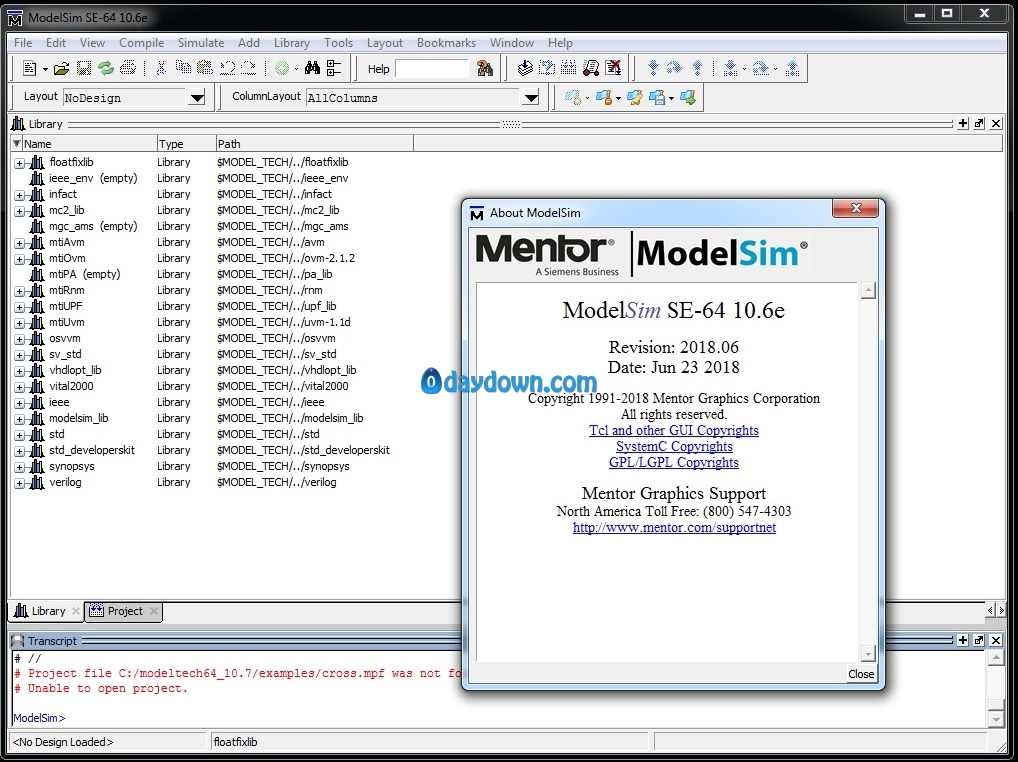The height and width of the screenshot is (762, 1018).
Task: Open the GPL/LGPL Copyrights link
Action: pyautogui.click(x=673, y=462)
